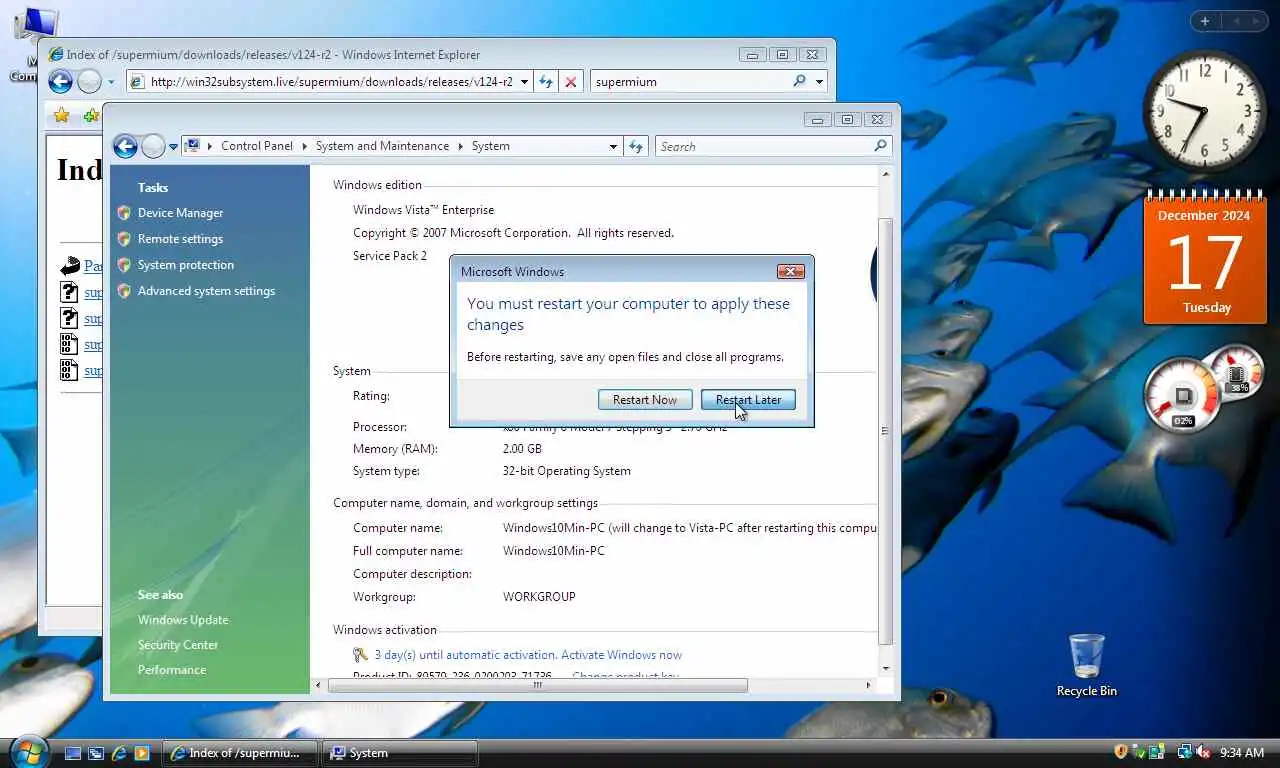Screen dimensions: 1280x768
Task: Open recent pages dropdown in System window
Action: pos(173,147)
